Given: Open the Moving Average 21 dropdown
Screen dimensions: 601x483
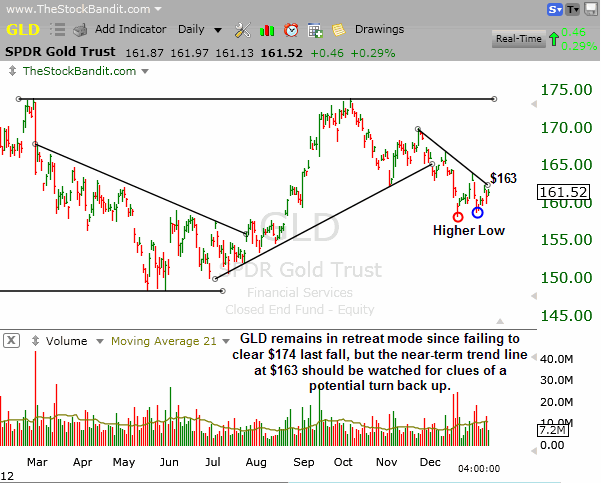Looking at the screenshot, I should click(226, 341).
